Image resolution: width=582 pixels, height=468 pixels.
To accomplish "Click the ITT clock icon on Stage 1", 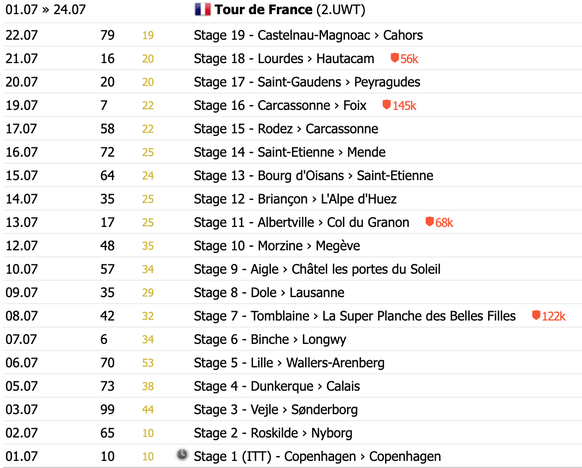I will coord(182,455).
